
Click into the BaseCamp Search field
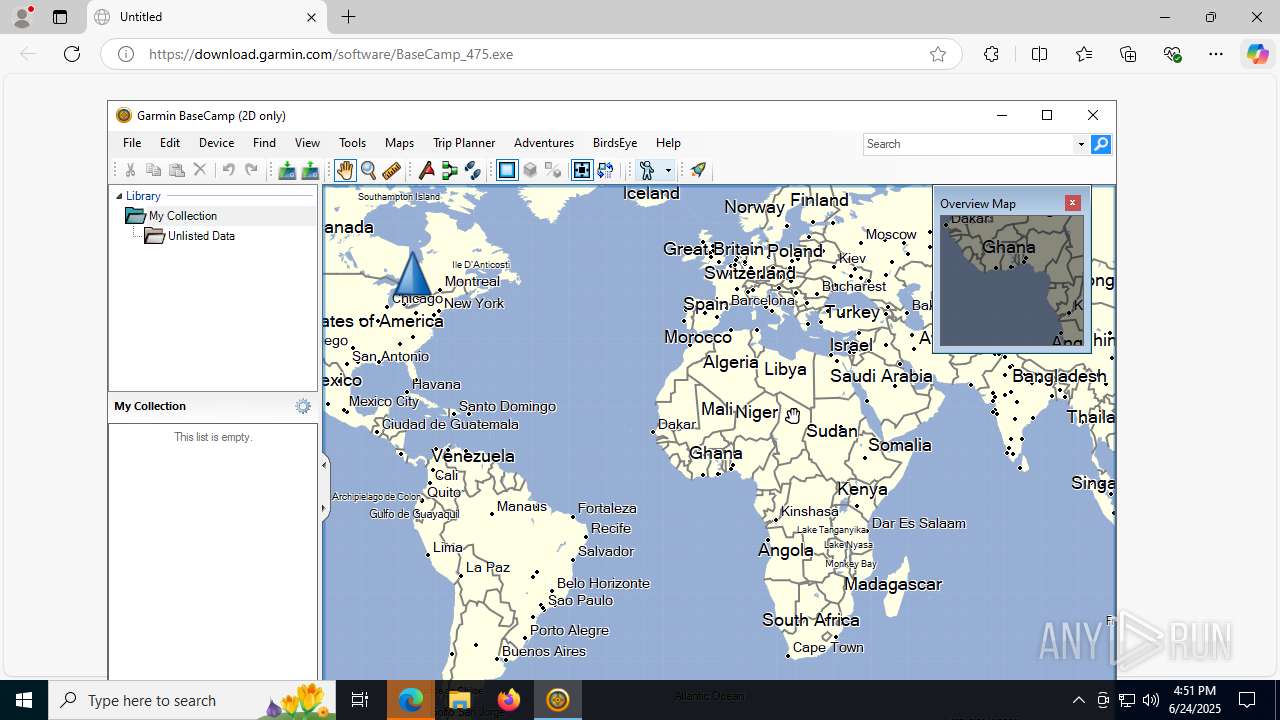968,144
